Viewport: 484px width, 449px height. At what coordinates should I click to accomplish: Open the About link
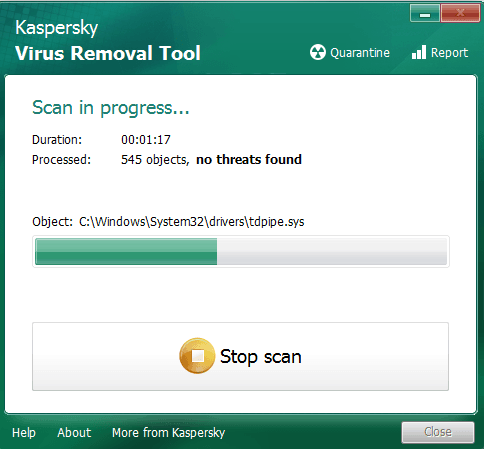point(74,433)
